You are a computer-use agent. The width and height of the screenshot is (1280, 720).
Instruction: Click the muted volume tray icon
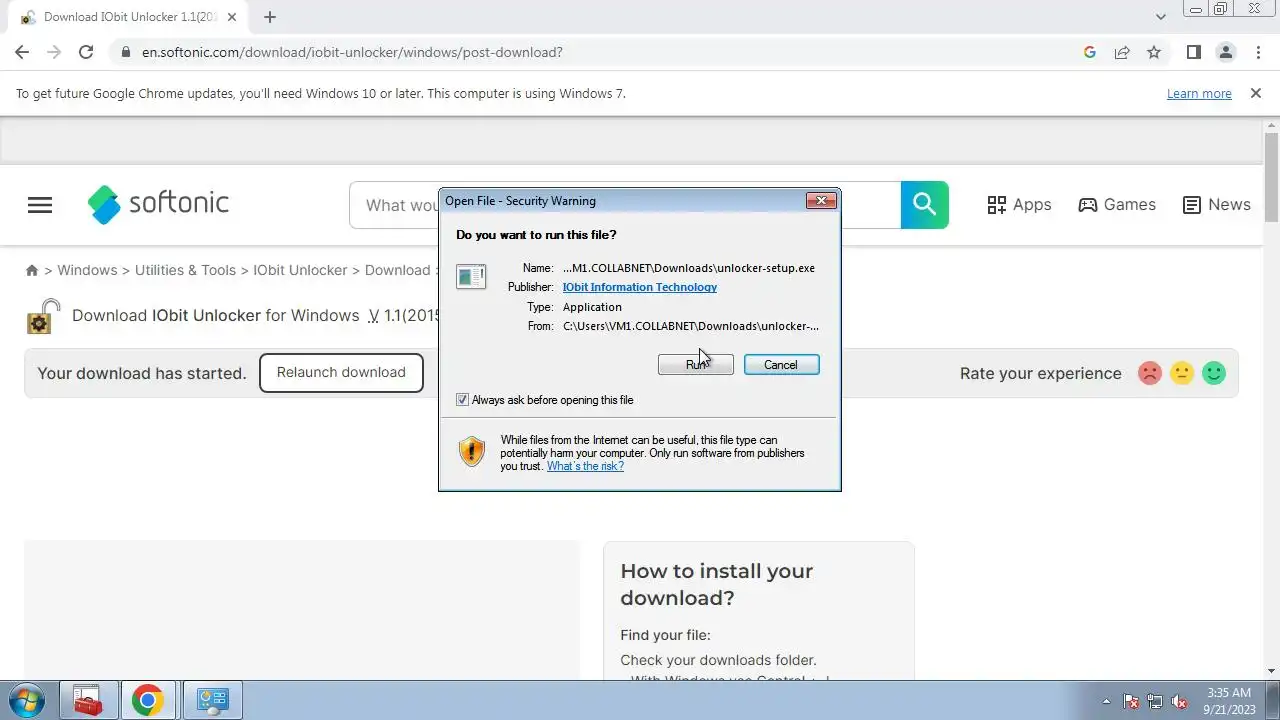[x=1179, y=701]
